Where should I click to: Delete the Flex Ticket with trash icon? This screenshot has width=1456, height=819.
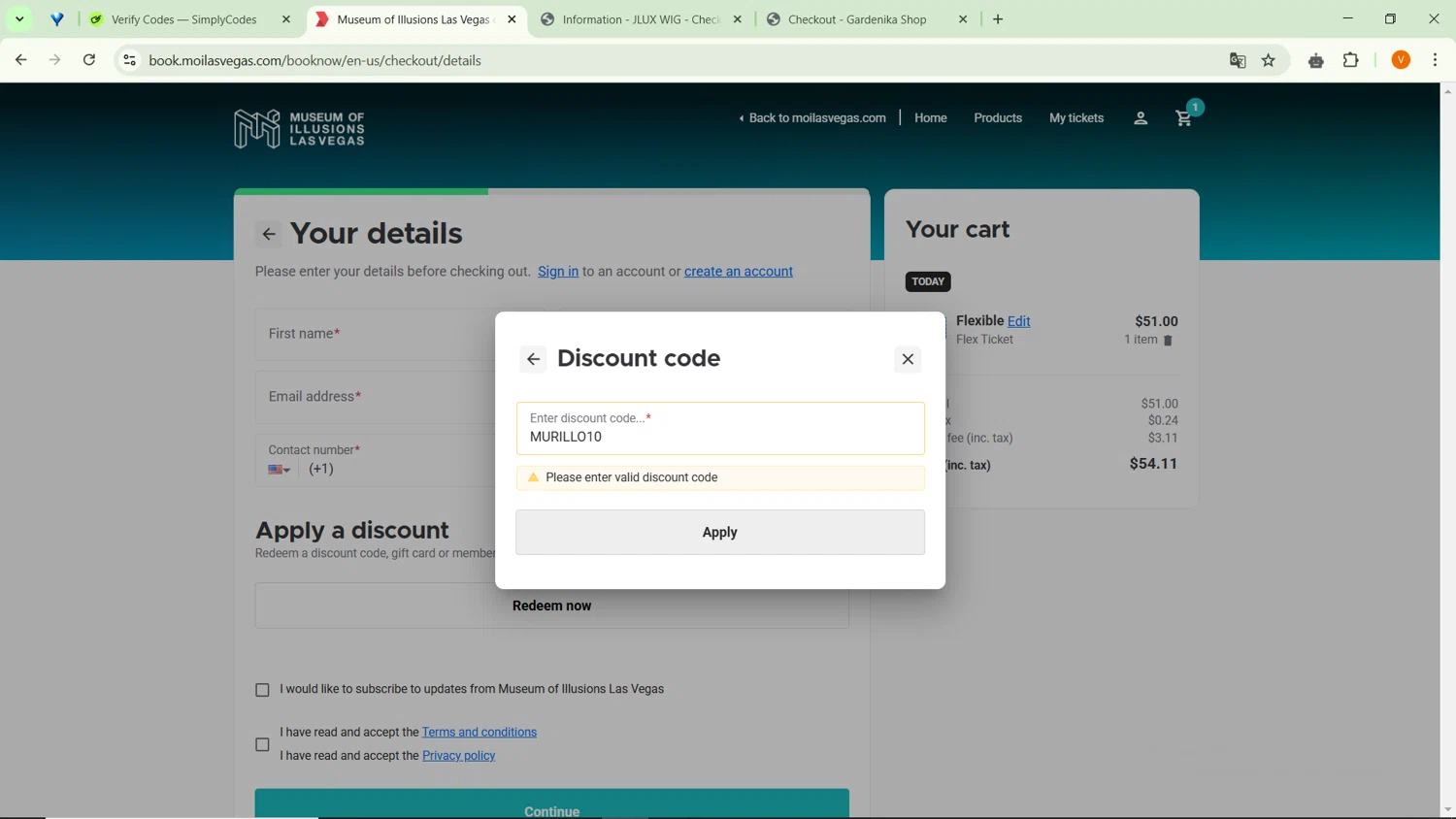[1168, 341]
